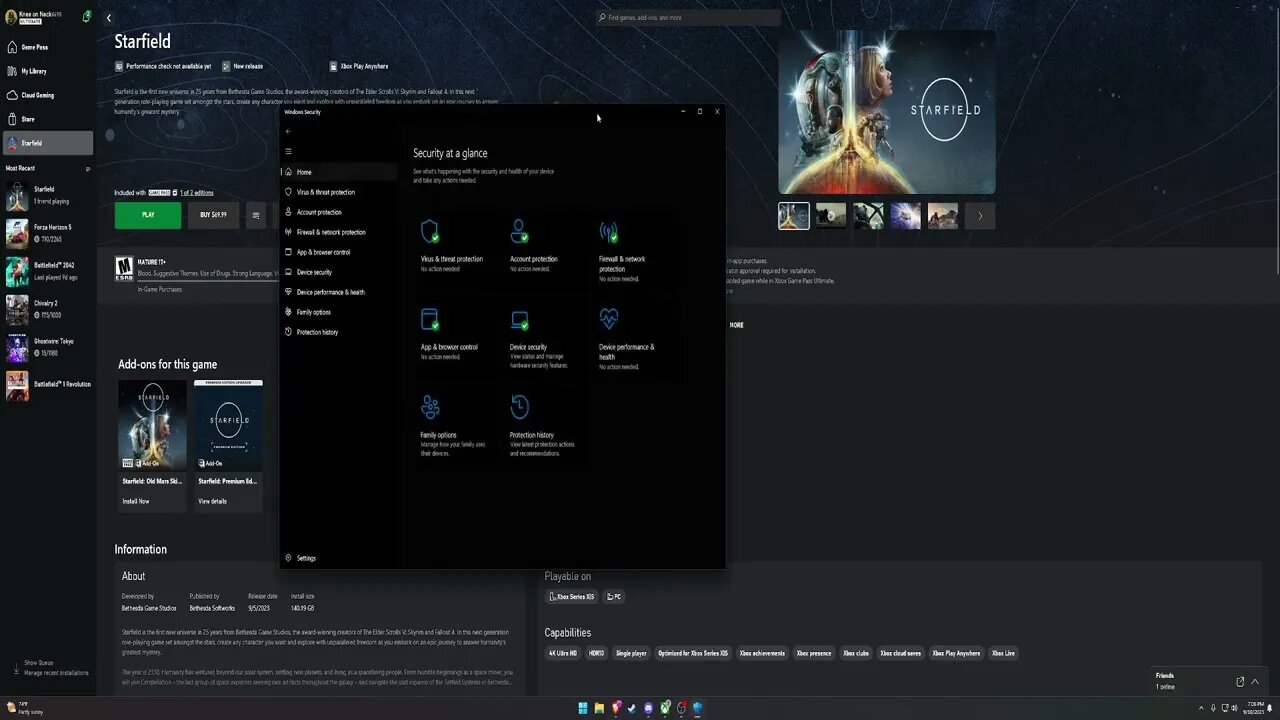Open File Explorer from taskbar
1280x720 pixels.
600,708
